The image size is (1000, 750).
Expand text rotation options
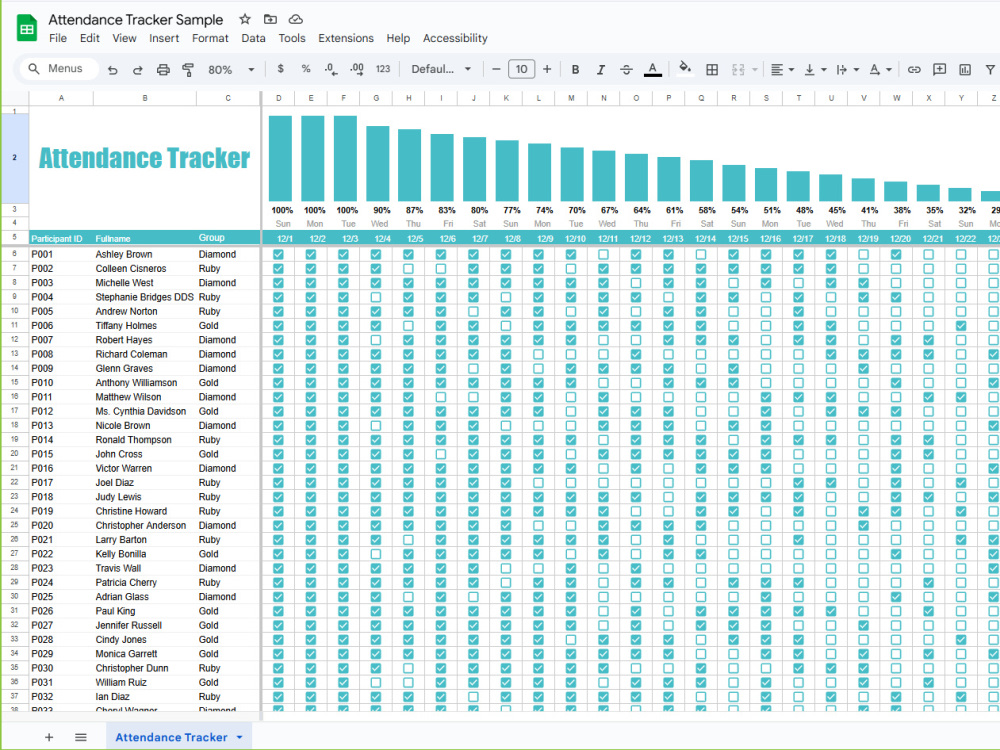coord(888,70)
